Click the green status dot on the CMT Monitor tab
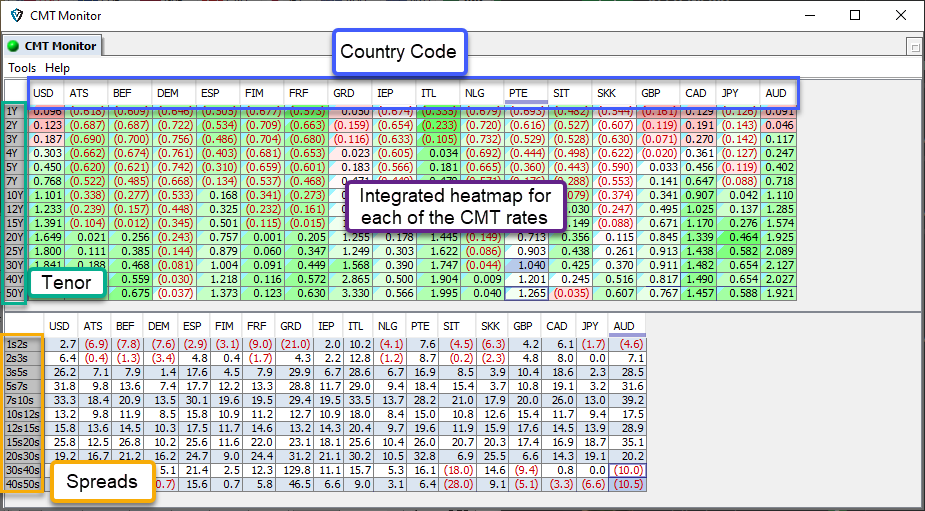Viewport: 925px width, 511px height. tap(14, 46)
